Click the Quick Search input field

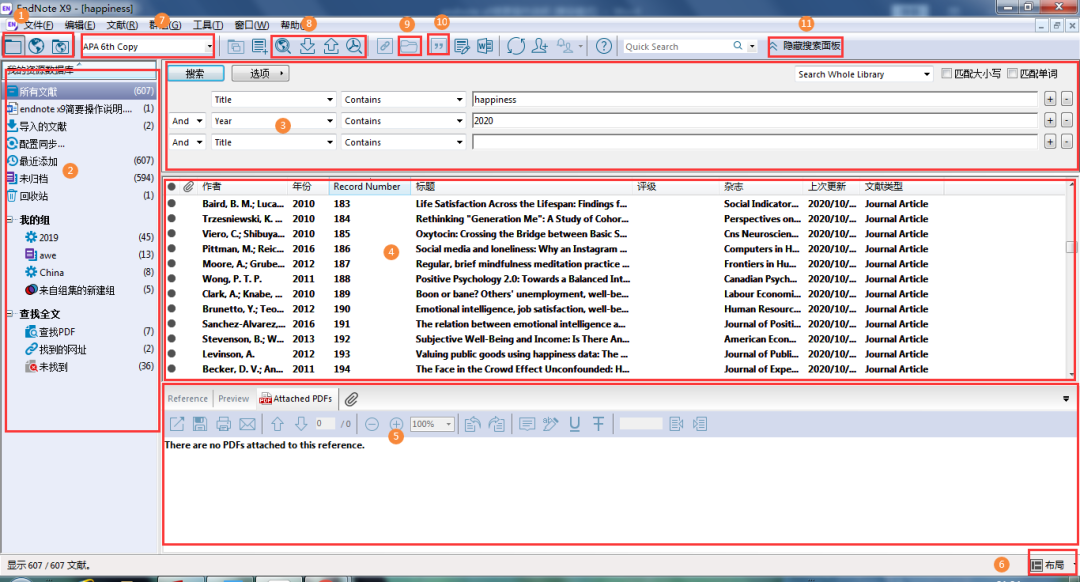coord(678,46)
